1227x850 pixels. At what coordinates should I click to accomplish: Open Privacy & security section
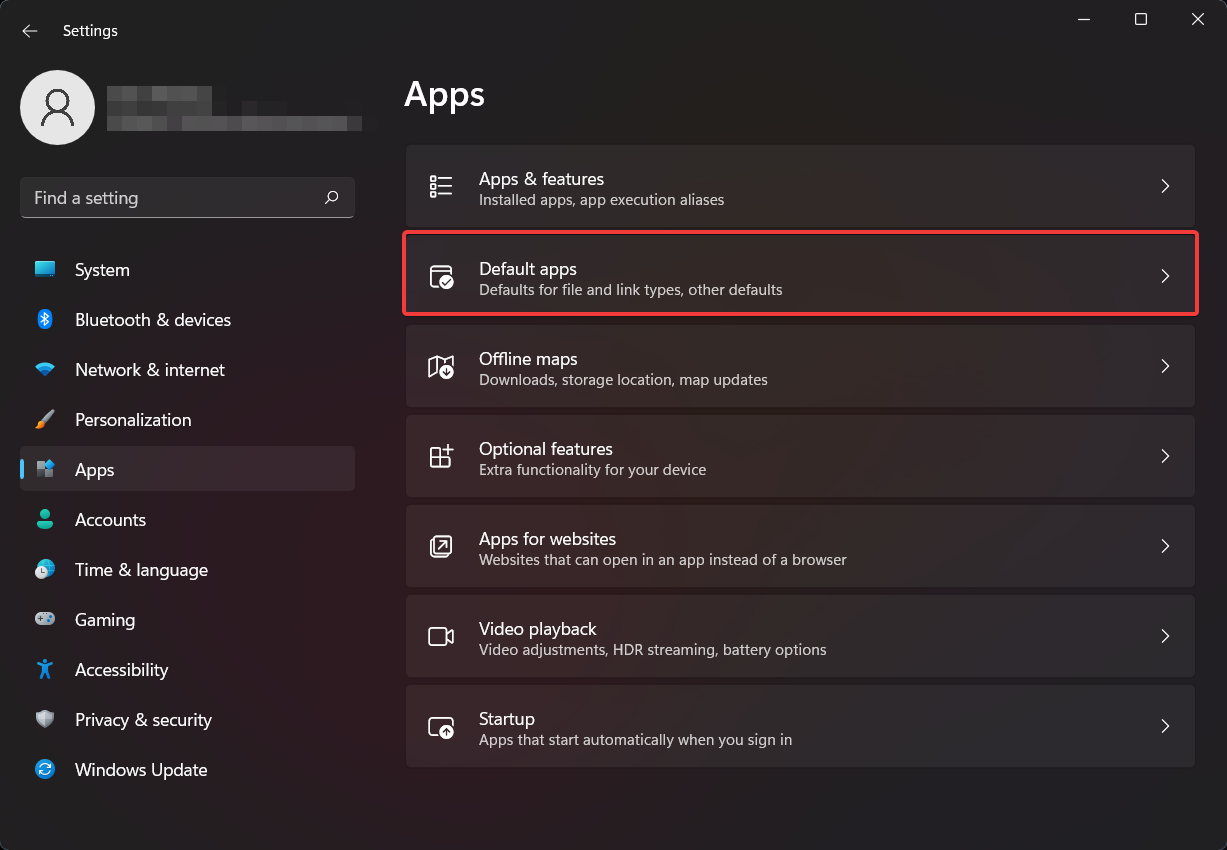pos(143,720)
